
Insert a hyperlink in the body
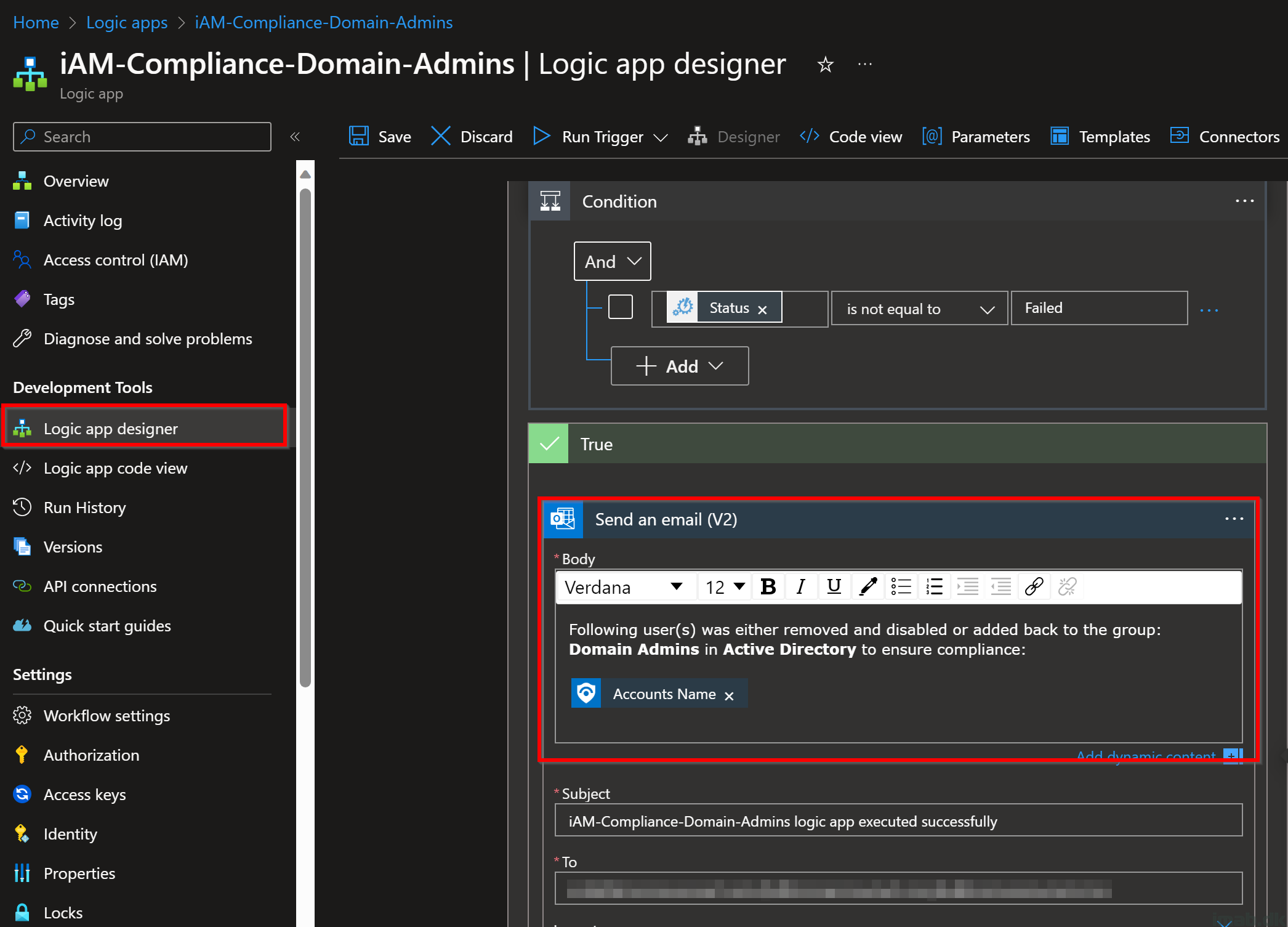[x=1034, y=587]
